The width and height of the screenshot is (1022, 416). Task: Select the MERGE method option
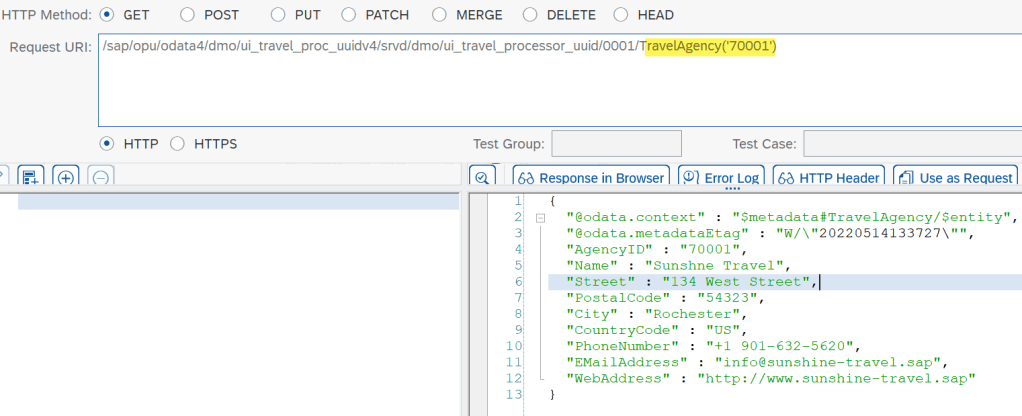pos(441,15)
